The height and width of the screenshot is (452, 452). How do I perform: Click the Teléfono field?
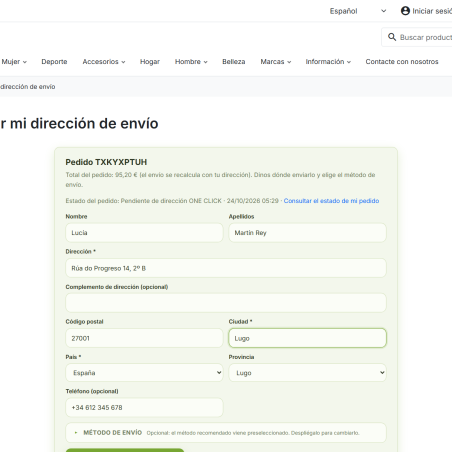(x=144, y=407)
